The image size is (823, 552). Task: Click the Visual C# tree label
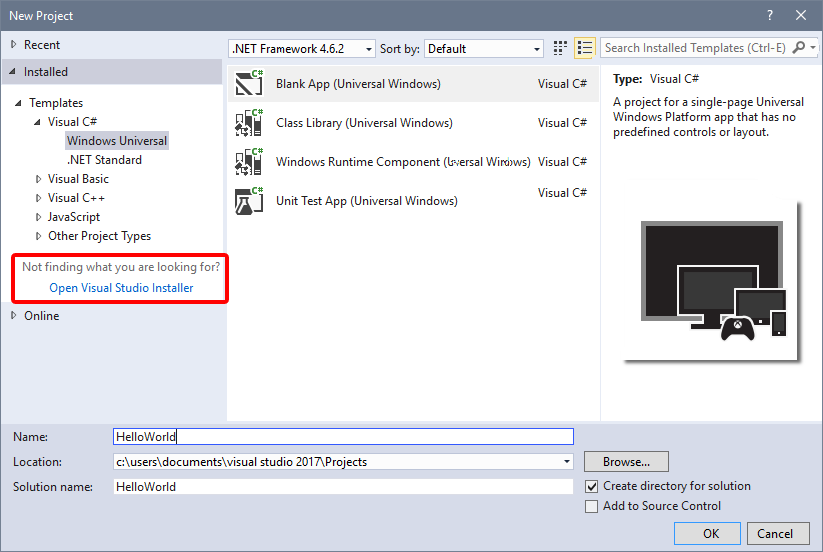coord(72,122)
